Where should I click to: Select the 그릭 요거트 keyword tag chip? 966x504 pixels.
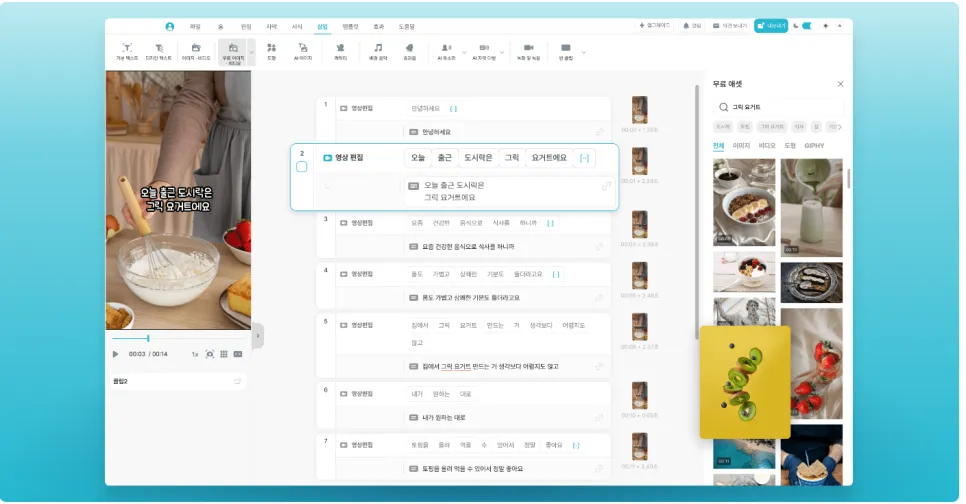pyautogui.click(x=771, y=127)
